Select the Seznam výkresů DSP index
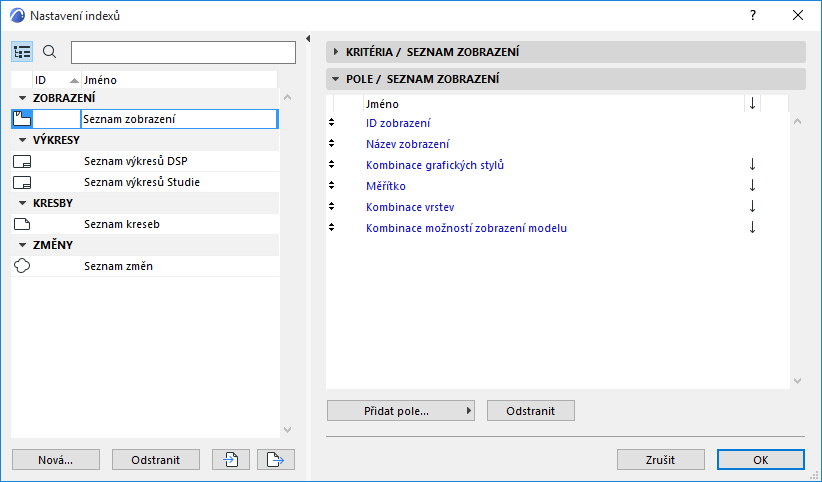 tap(145, 162)
